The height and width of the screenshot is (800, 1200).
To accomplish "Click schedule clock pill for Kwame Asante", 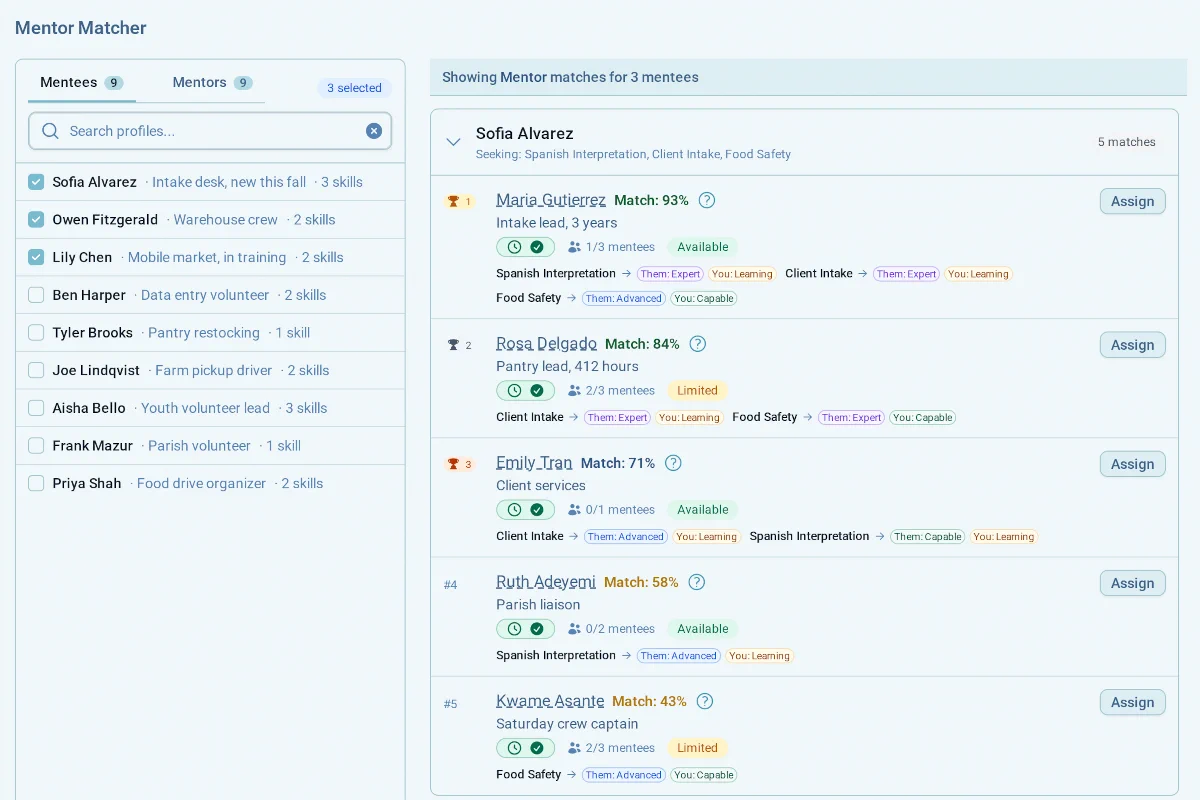I will pos(526,748).
